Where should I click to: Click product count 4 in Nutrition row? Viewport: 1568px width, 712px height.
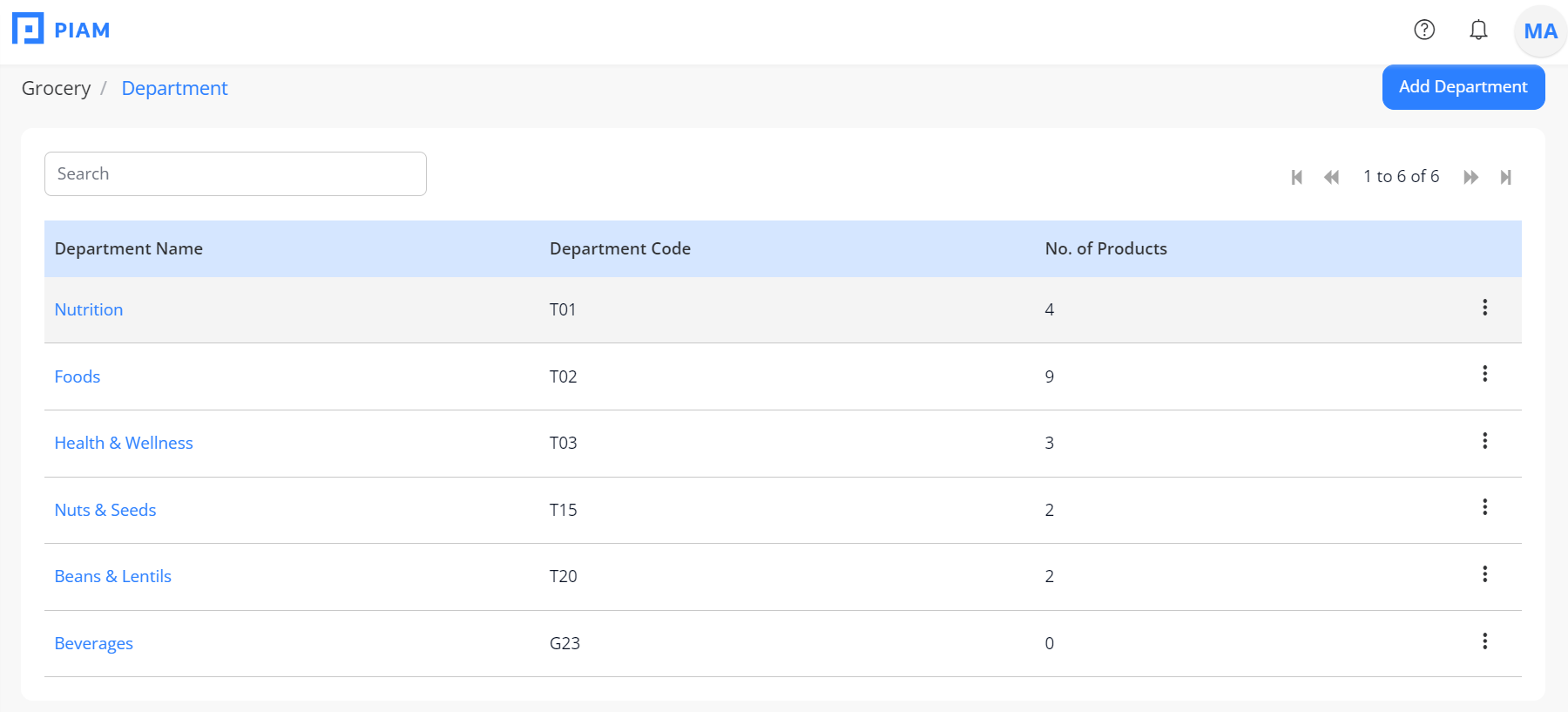click(x=1050, y=309)
